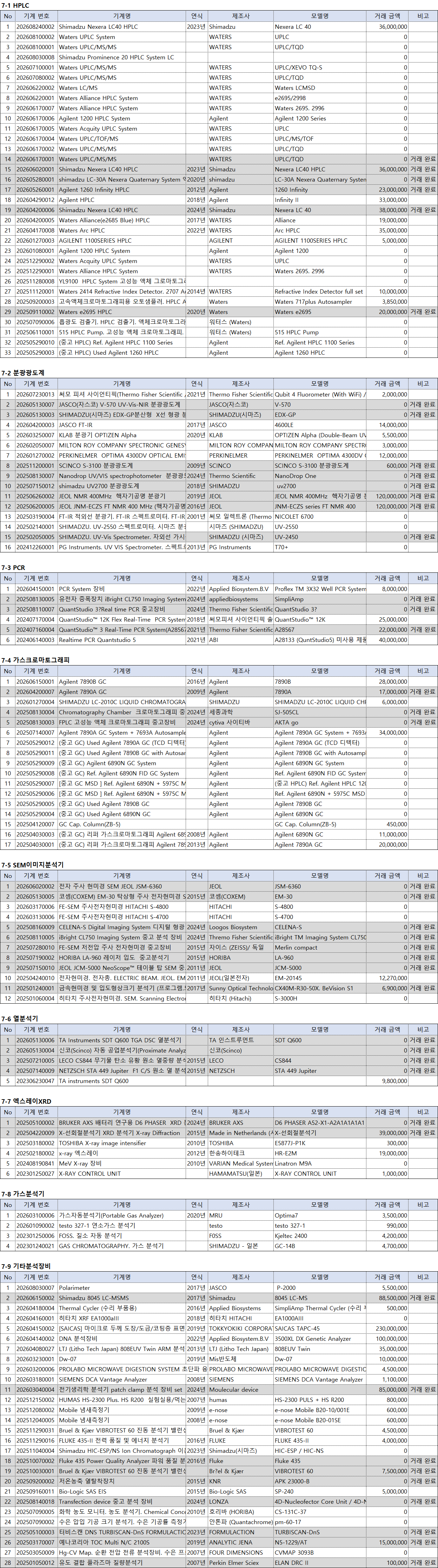438x1568 pixels.
Task: Click the 'NICOLET 6700' model cell
Action: (319, 517)
